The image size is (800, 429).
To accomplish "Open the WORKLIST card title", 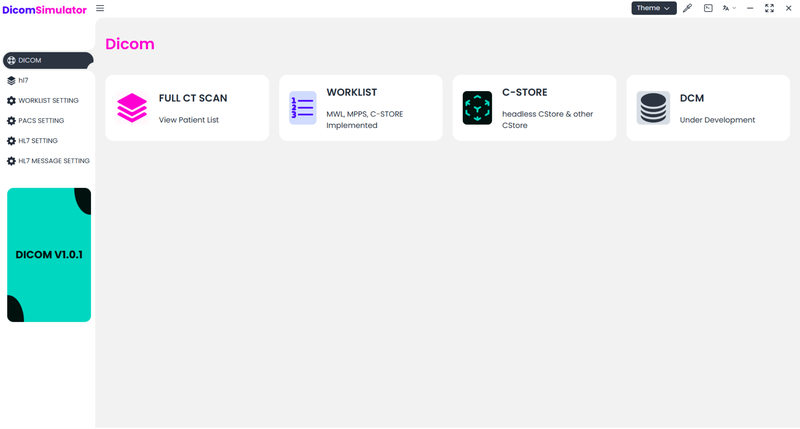I will (352, 92).
